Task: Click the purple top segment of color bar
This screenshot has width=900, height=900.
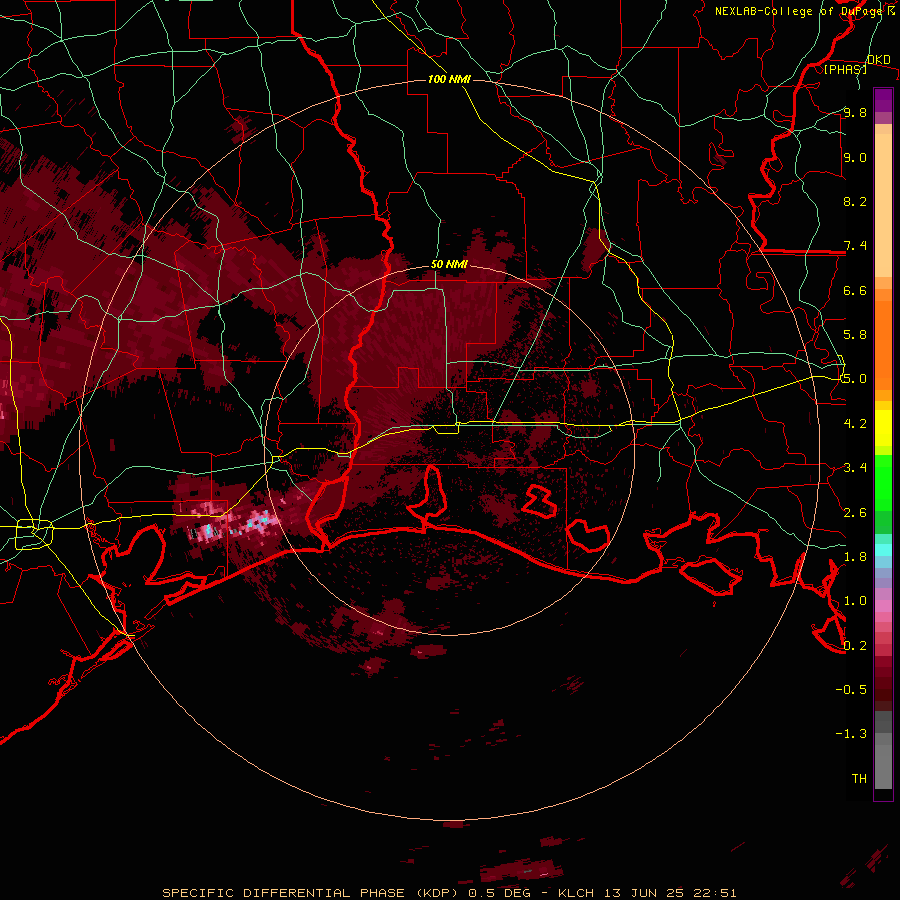Action: pyautogui.click(x=883, y=100)
